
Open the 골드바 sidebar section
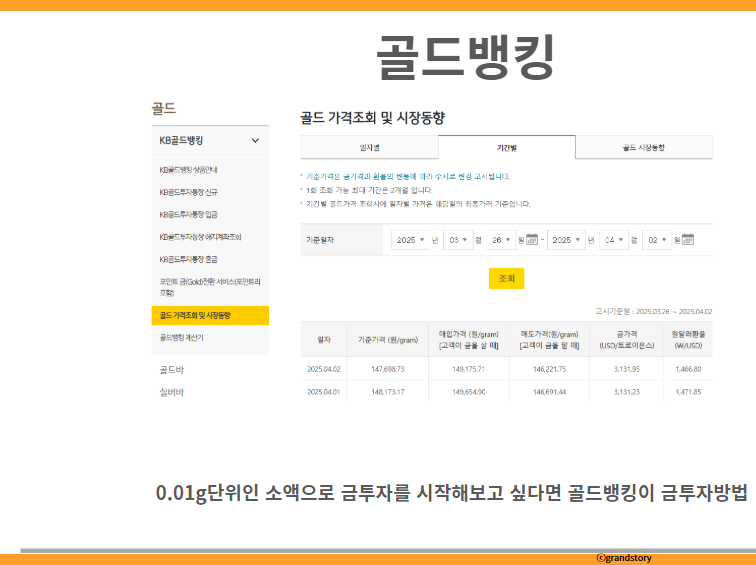172,370
